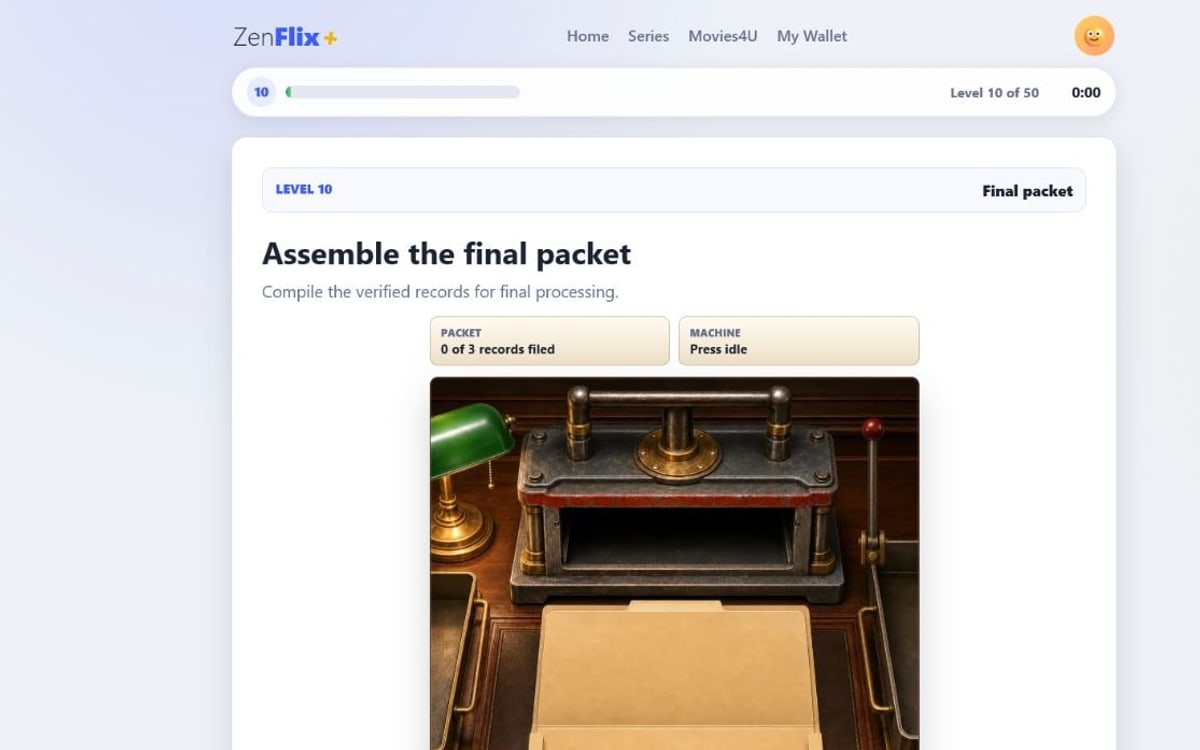Click the press machine top handle
Viewport: 1200px width, 750px height.
coord(677,397)
